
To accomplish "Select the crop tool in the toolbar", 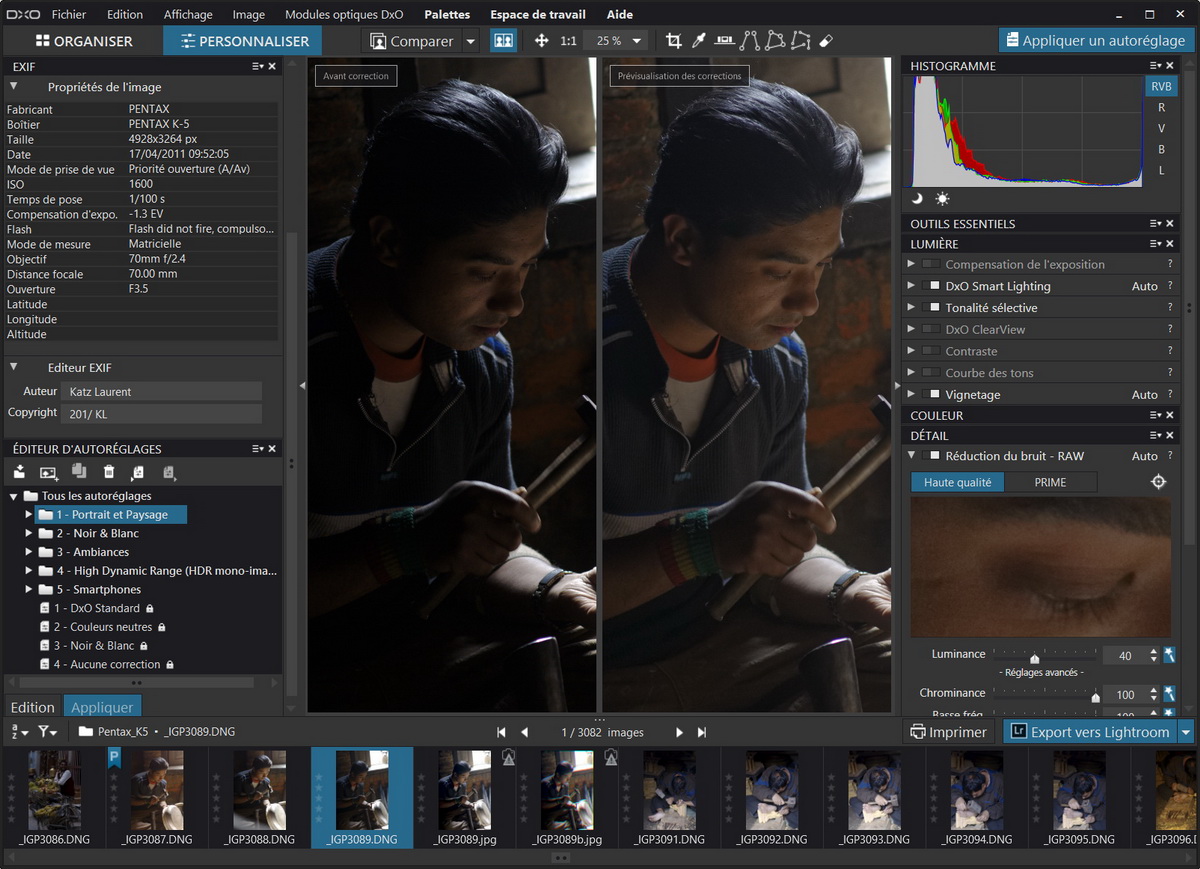I will coord(674,41).
